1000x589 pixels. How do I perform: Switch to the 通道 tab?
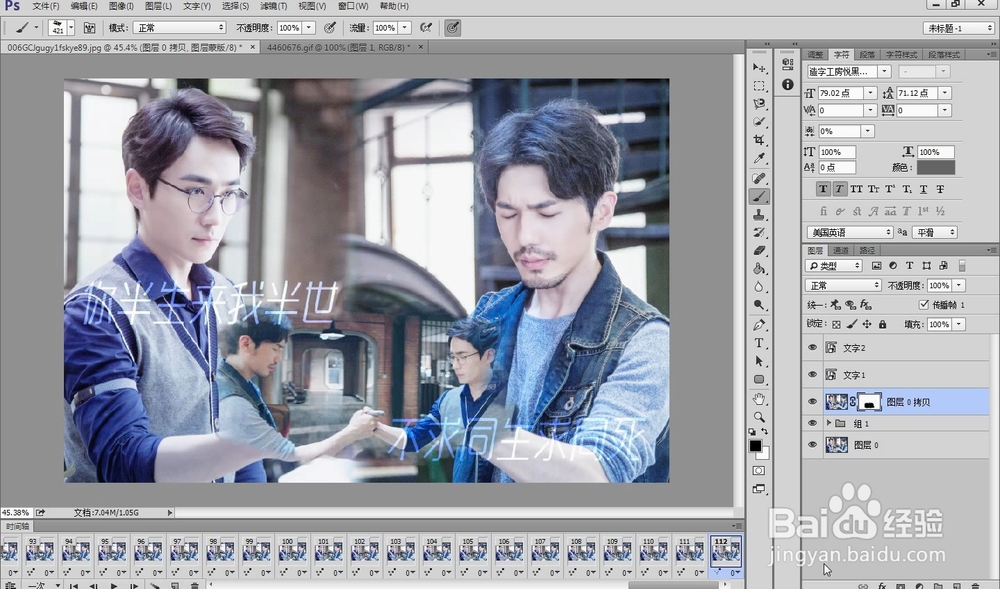tap(841, 251)
